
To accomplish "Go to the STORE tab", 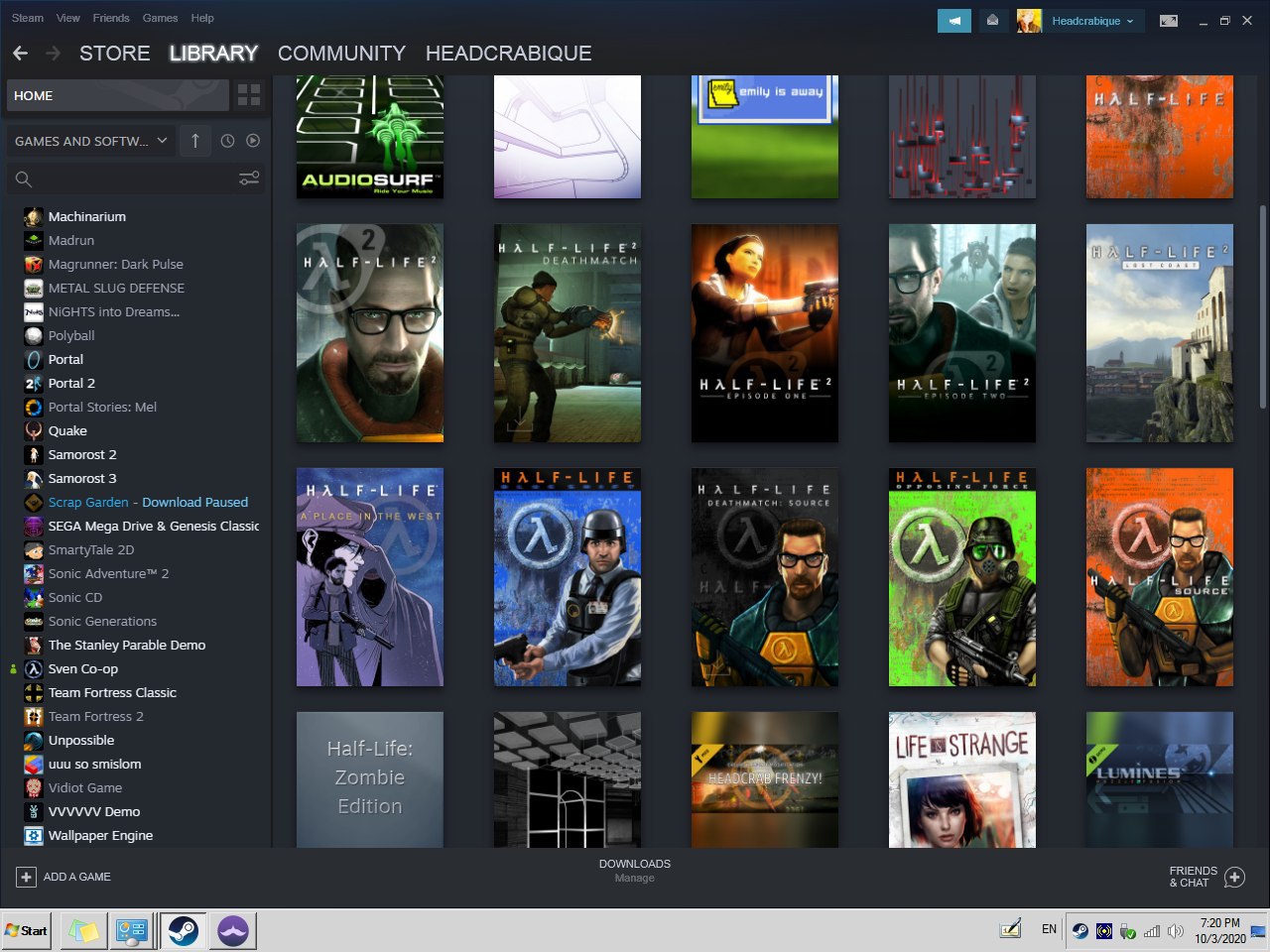I will [115, 54].
